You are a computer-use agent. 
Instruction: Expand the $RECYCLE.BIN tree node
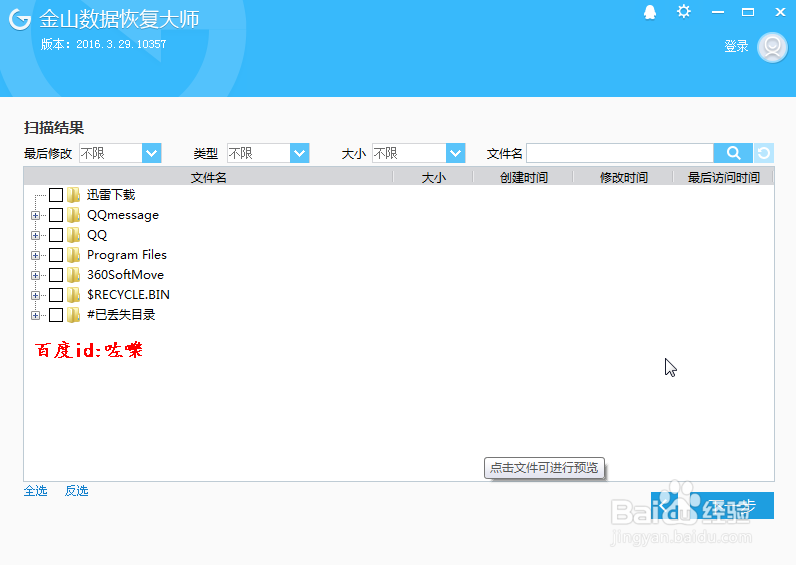[35, 295]
